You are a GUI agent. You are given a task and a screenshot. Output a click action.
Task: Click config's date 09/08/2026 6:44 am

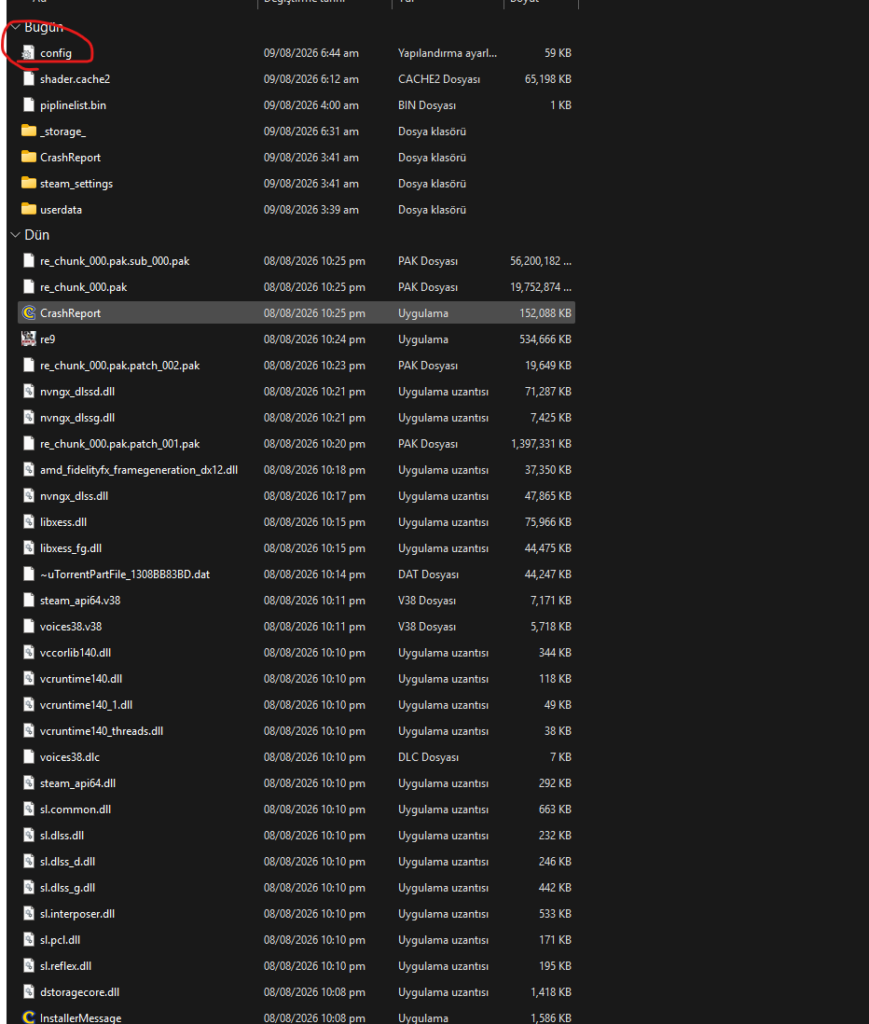(311, 53)
